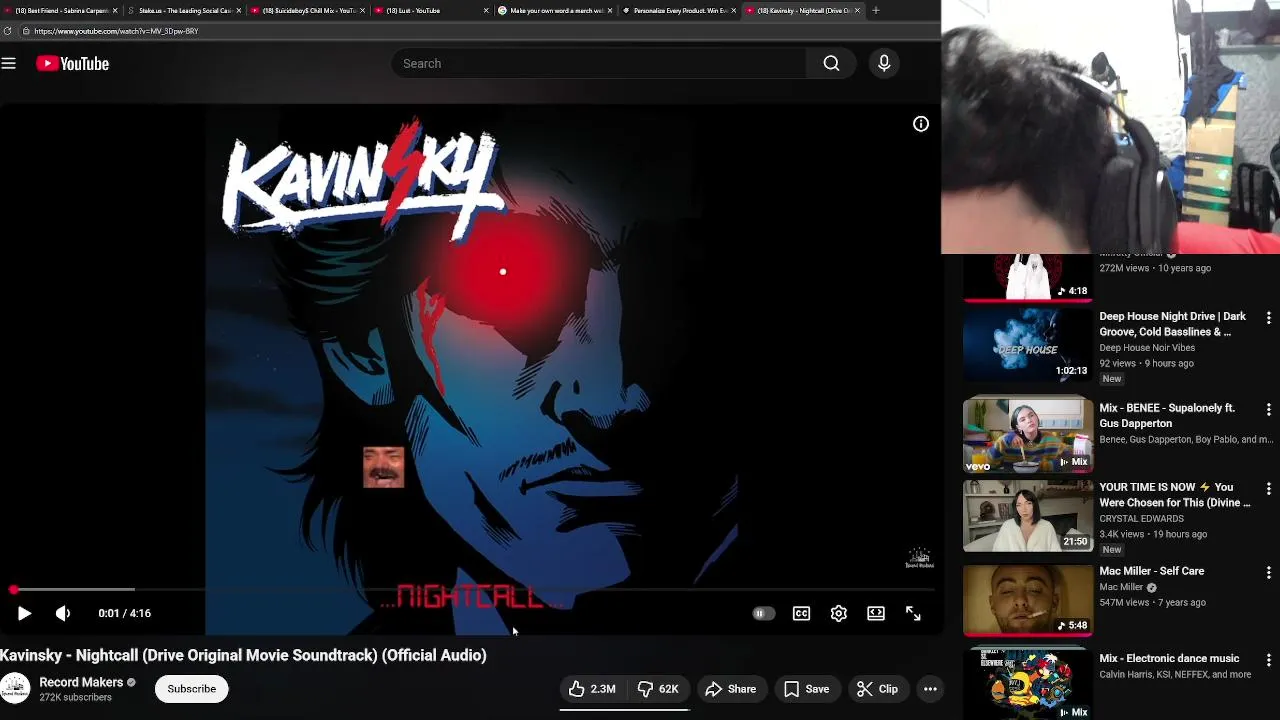This screenshot has height=720, width=1280.
Task: Open the Record Makers channel avatar
Action: click(x=14, y=689)
